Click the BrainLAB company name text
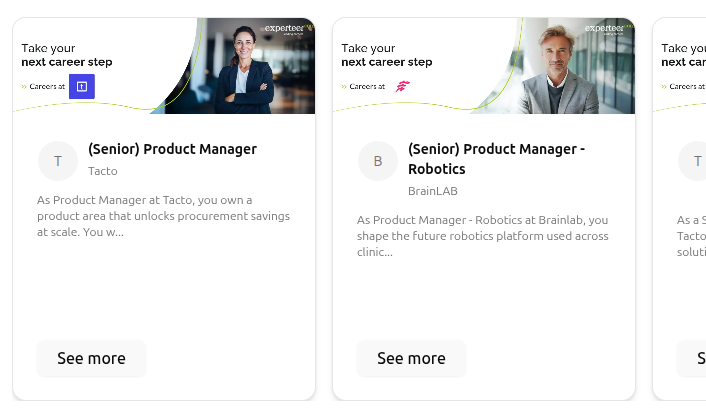706x414 pixels. pos(432,190)
